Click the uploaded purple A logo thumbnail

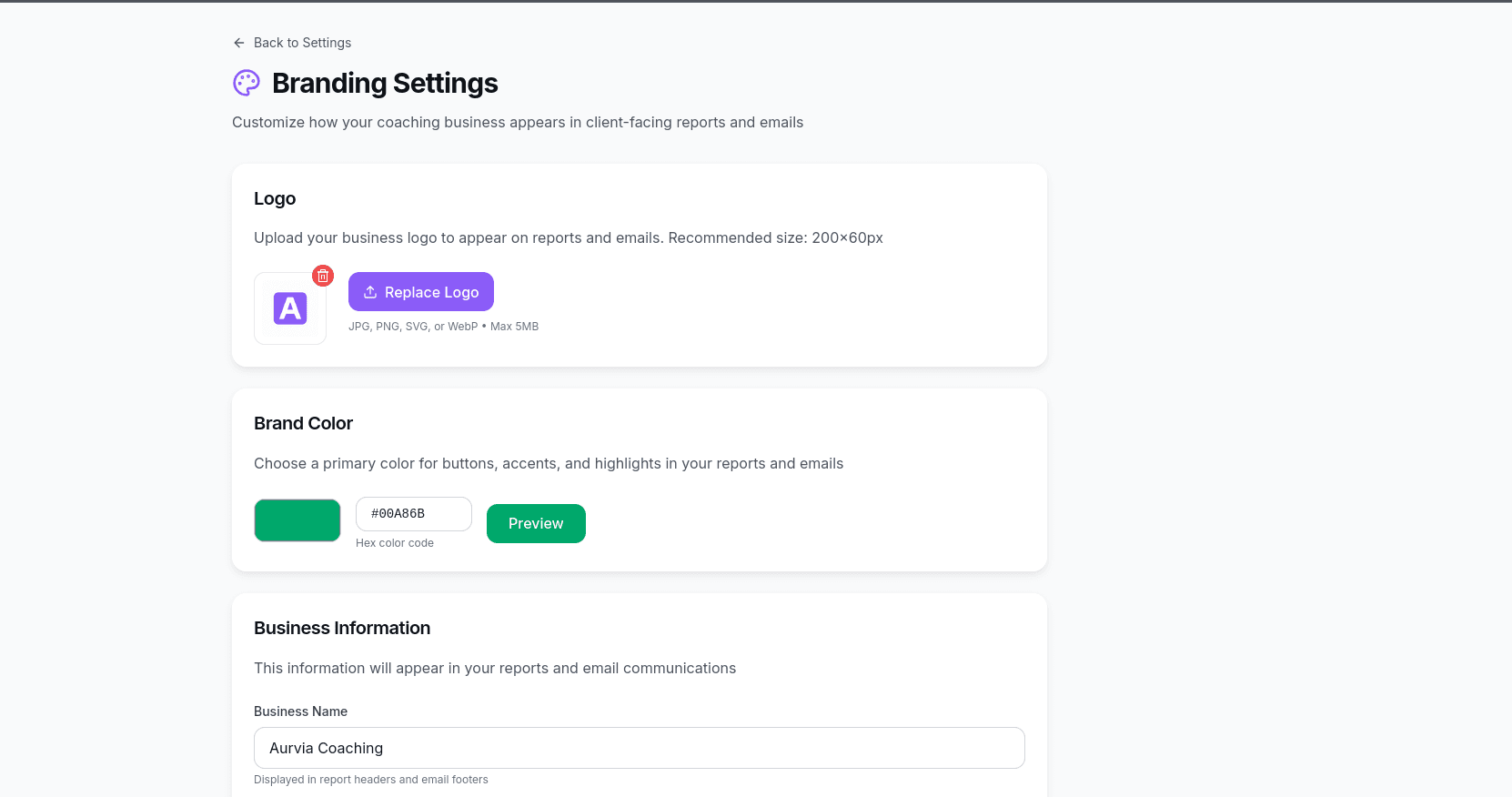[x=290, y=308]
